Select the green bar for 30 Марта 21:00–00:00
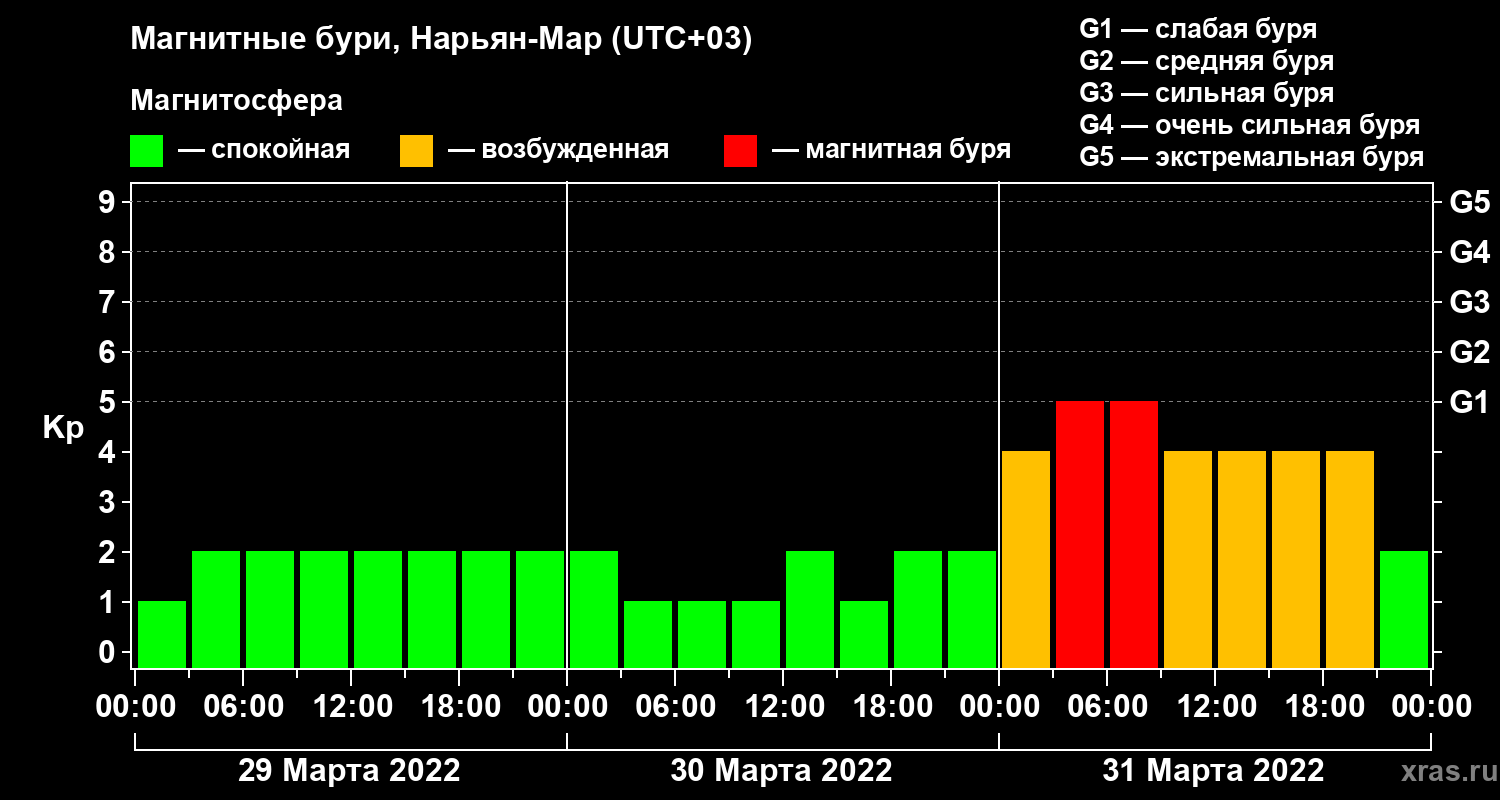1500x800 pixels. (x=972, y=609)
